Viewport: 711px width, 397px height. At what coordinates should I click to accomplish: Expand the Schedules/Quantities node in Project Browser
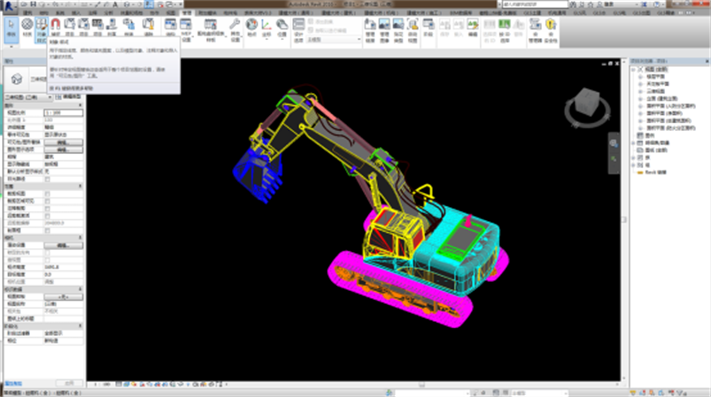(x=634, y=143)
